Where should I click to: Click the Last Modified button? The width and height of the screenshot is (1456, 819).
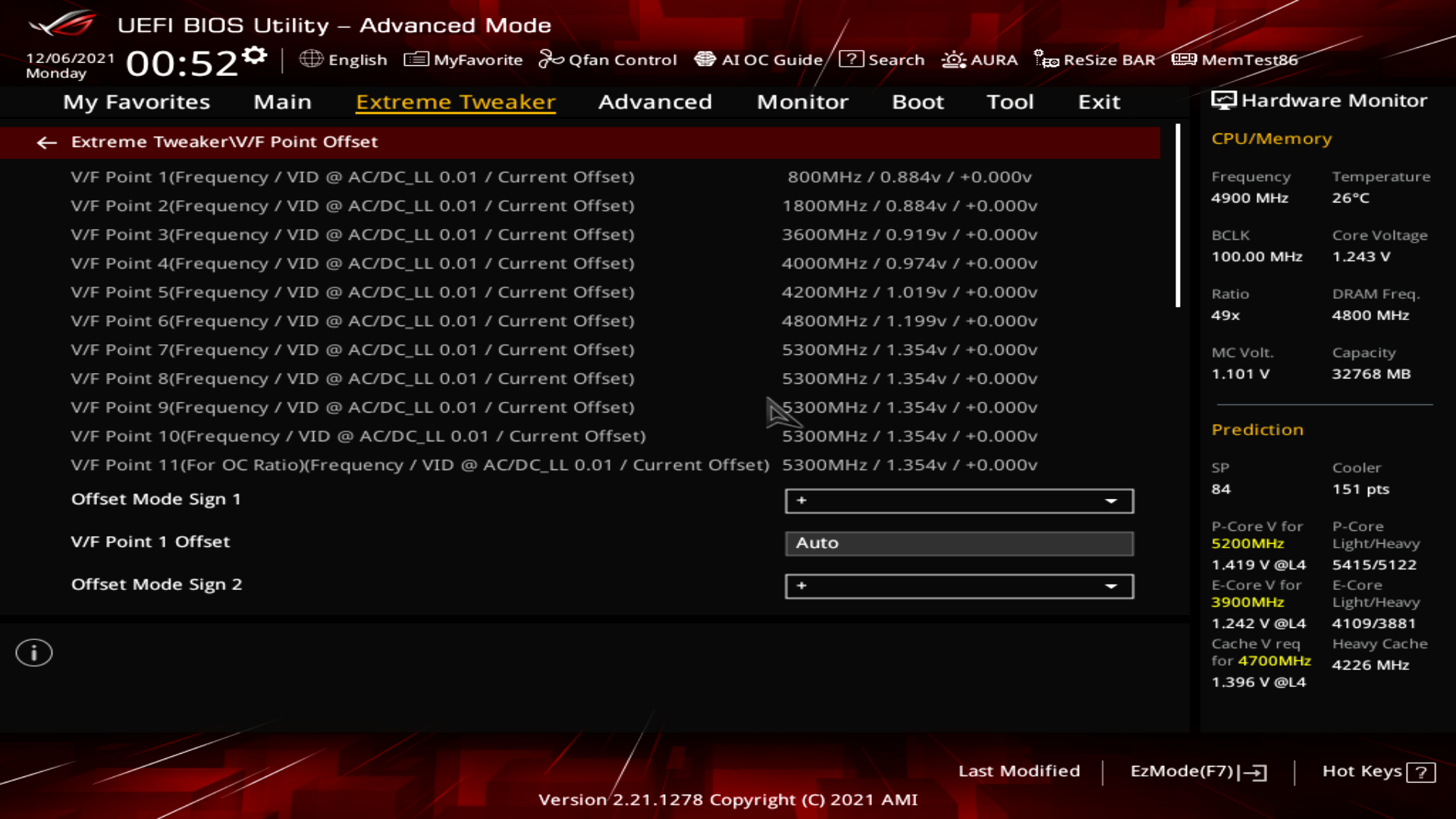click(x=1018, y=771)
